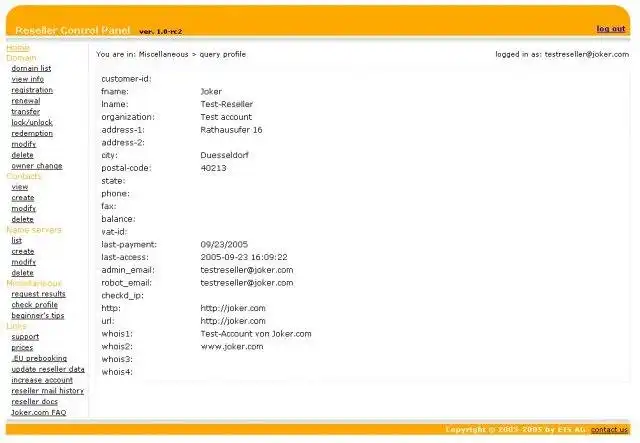Click the Contacts section heading
The image size is (640, 443).
24,176
